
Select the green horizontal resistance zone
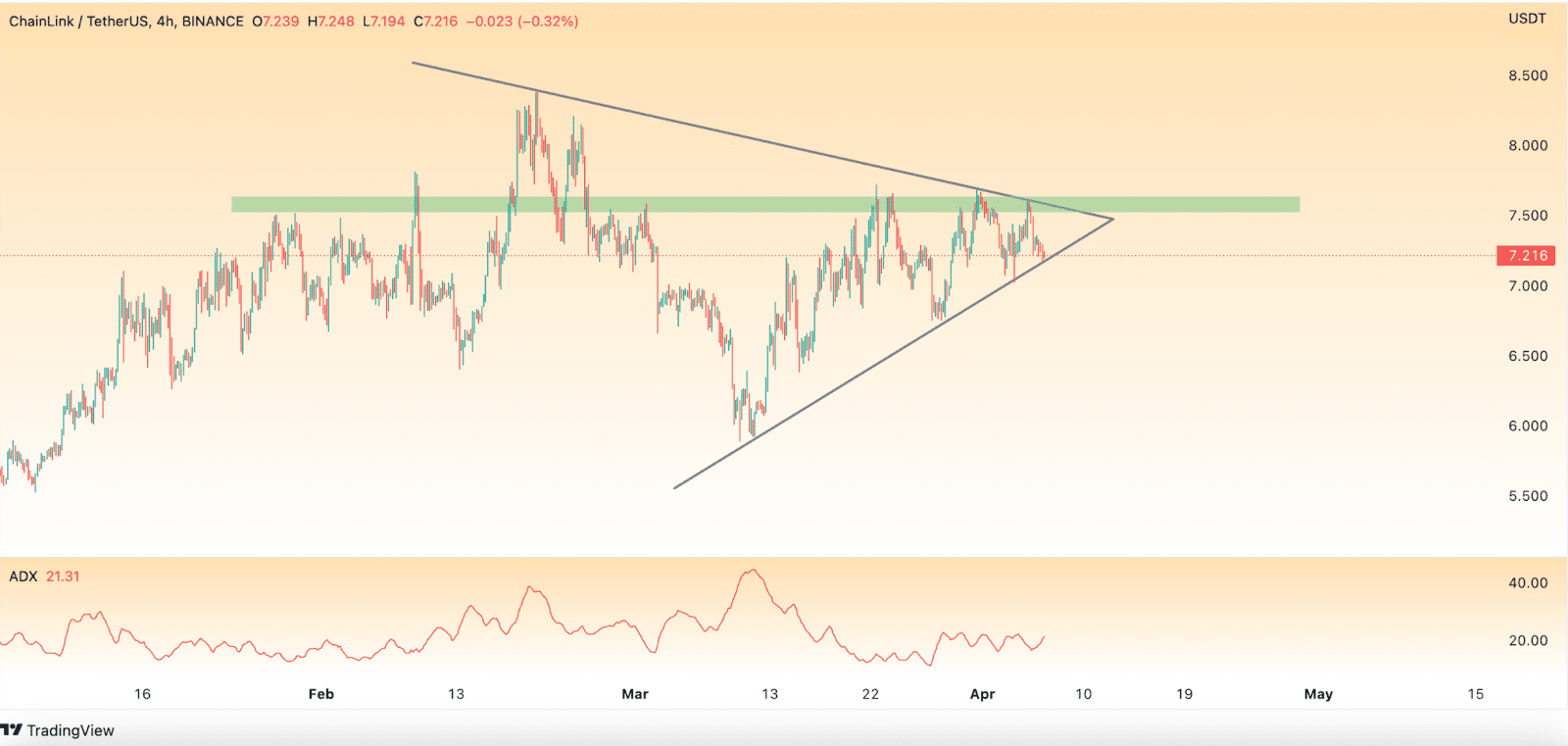(765, 205)
